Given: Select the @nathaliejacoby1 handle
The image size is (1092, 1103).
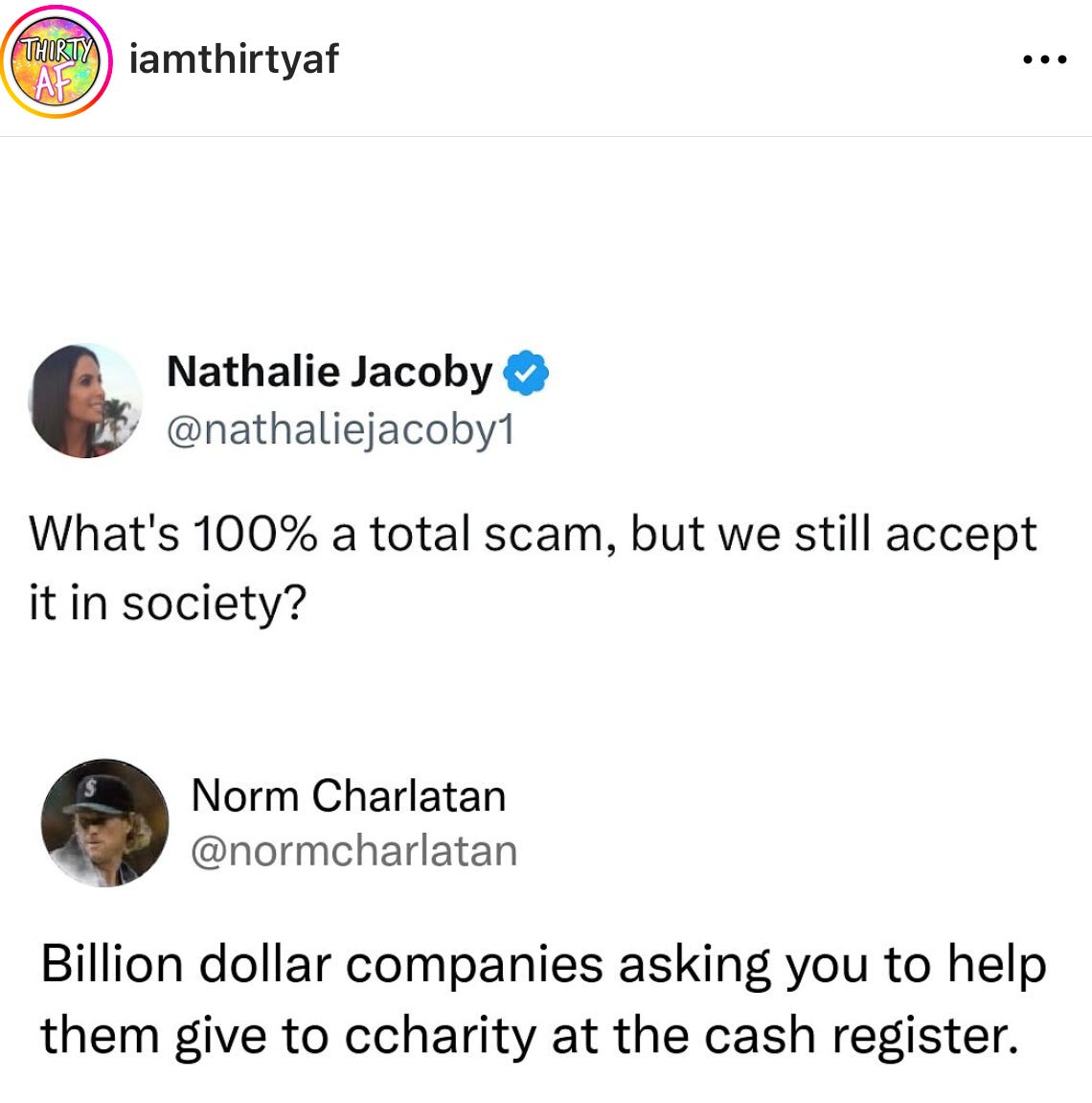Looking at the screenshot, I should tap(340, 430).
